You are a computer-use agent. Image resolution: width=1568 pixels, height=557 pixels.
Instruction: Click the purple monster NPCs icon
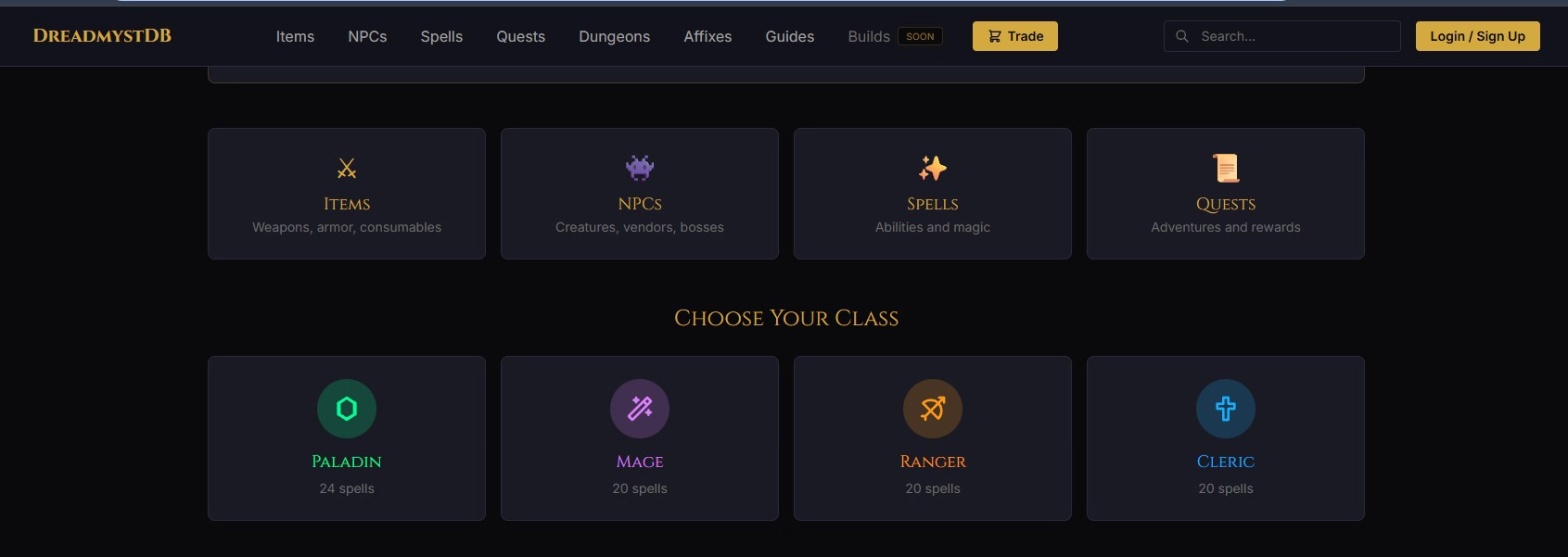point(640,168)
